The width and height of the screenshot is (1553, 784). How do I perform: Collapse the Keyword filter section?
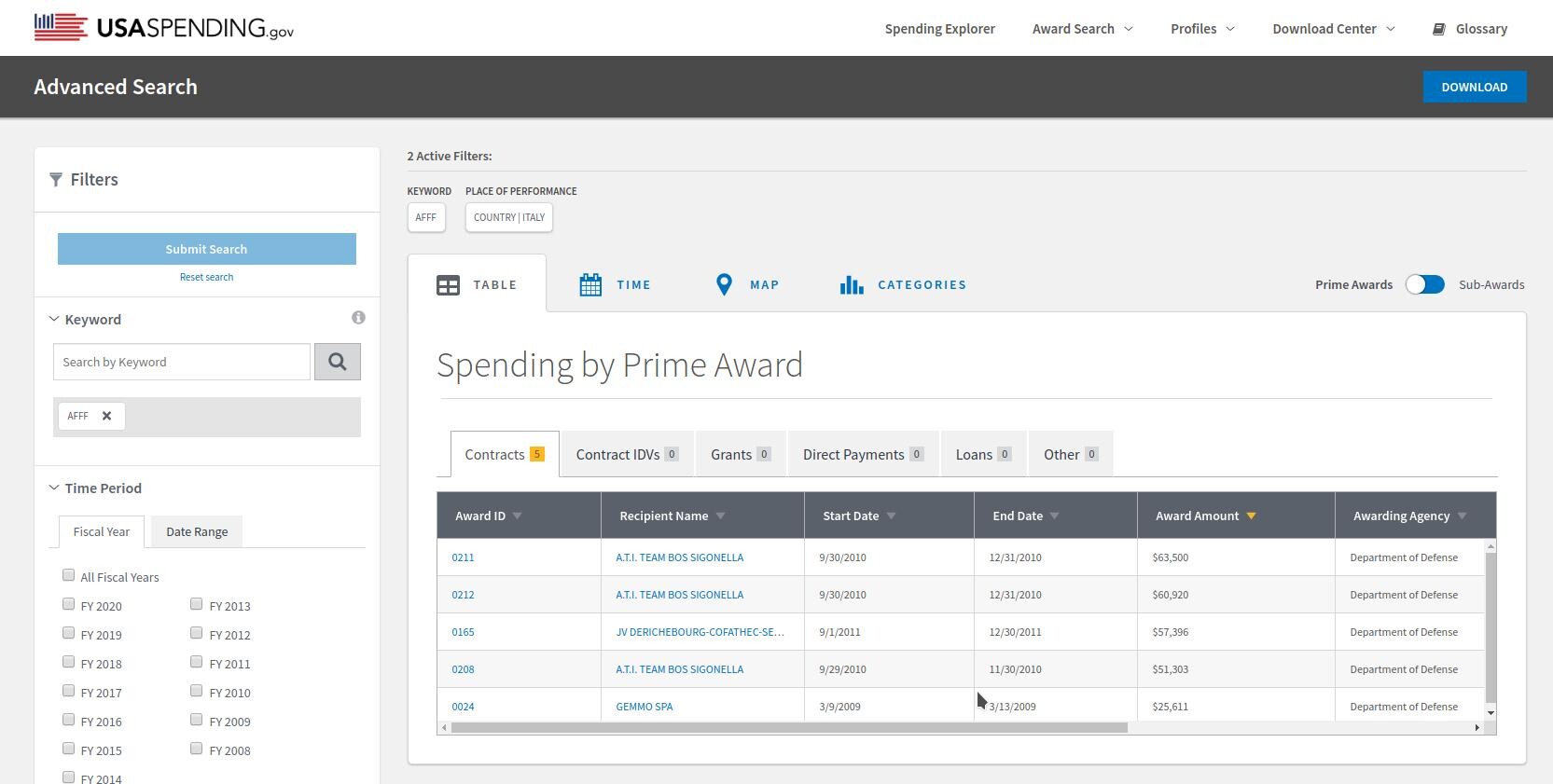pyautogui.click(x=54, y=319)
